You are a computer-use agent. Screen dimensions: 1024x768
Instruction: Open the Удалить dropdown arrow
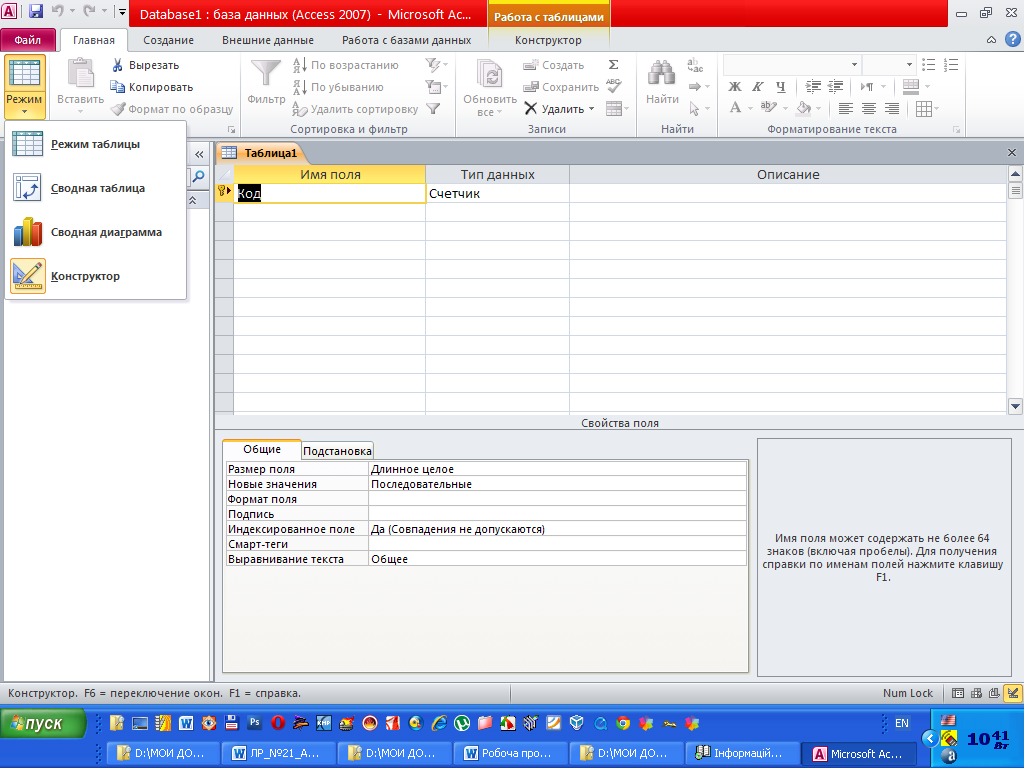pyautogui.click(x=592, y=109)
